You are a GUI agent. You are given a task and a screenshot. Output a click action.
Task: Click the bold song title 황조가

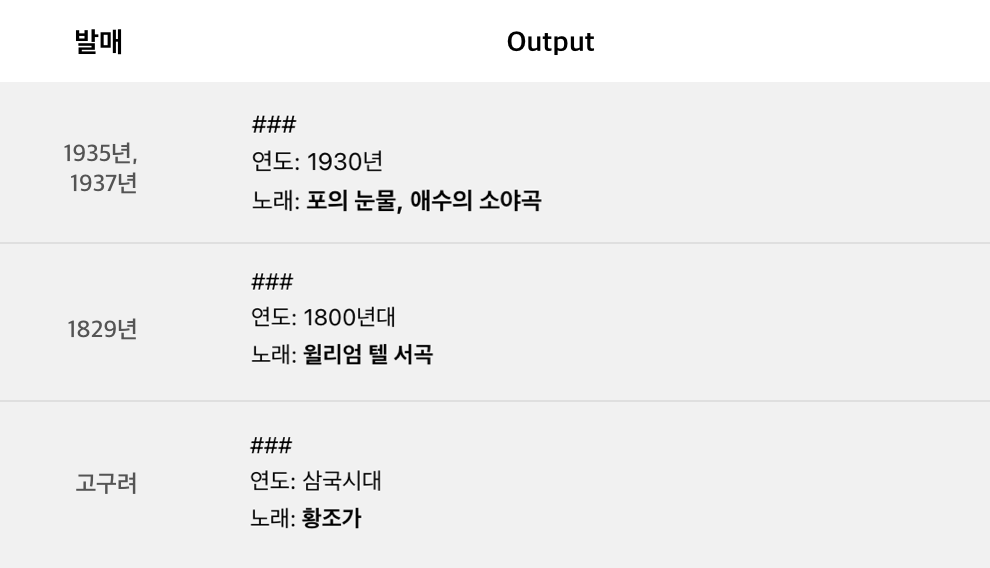tap(331, 518)
